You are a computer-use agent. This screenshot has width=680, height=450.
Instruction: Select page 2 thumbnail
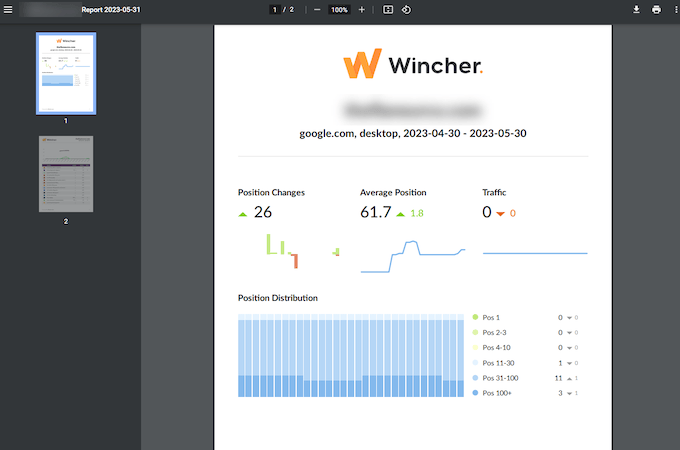point(66,174)
